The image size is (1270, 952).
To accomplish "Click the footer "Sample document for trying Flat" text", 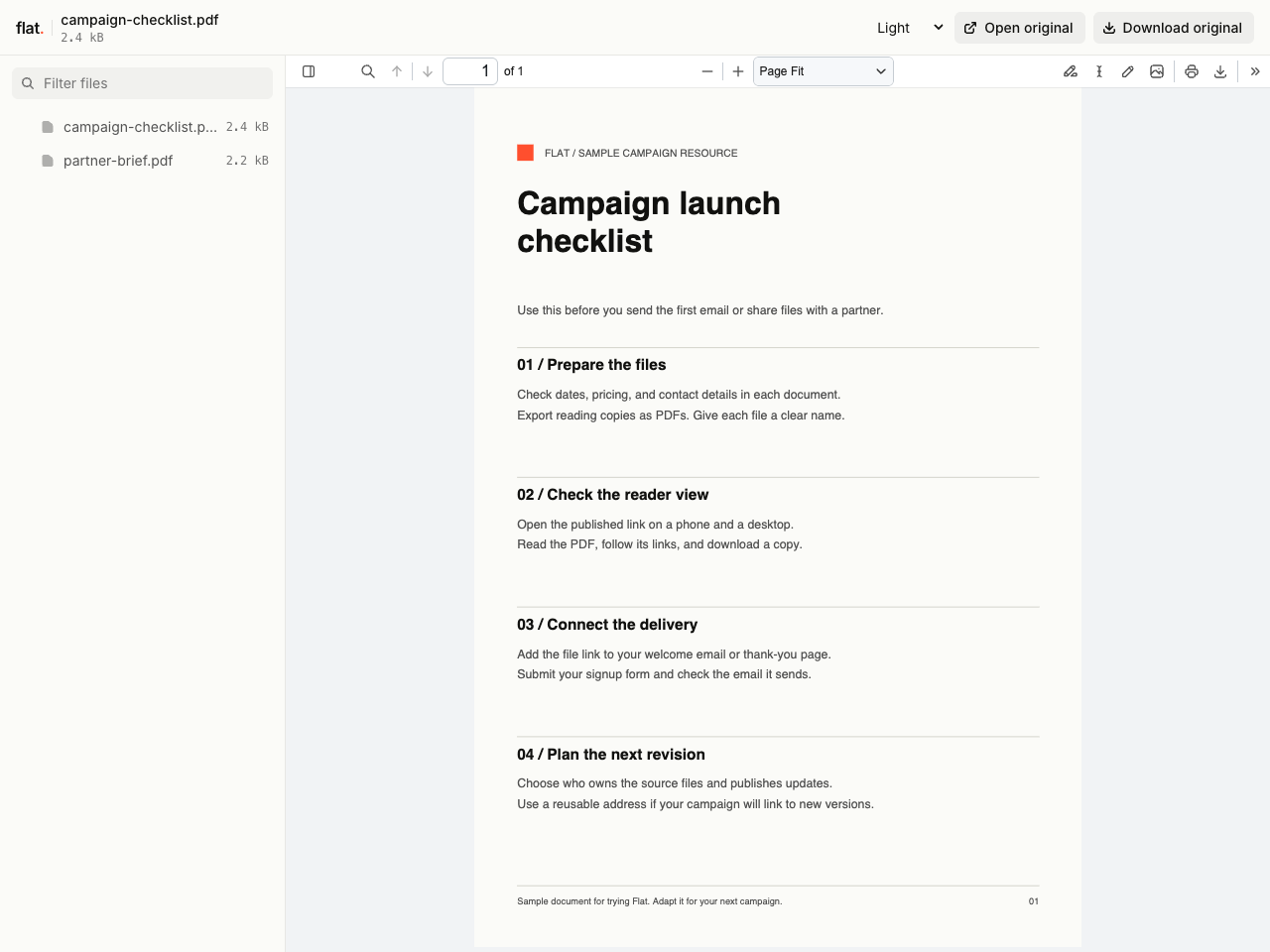I will click(650, 901).
